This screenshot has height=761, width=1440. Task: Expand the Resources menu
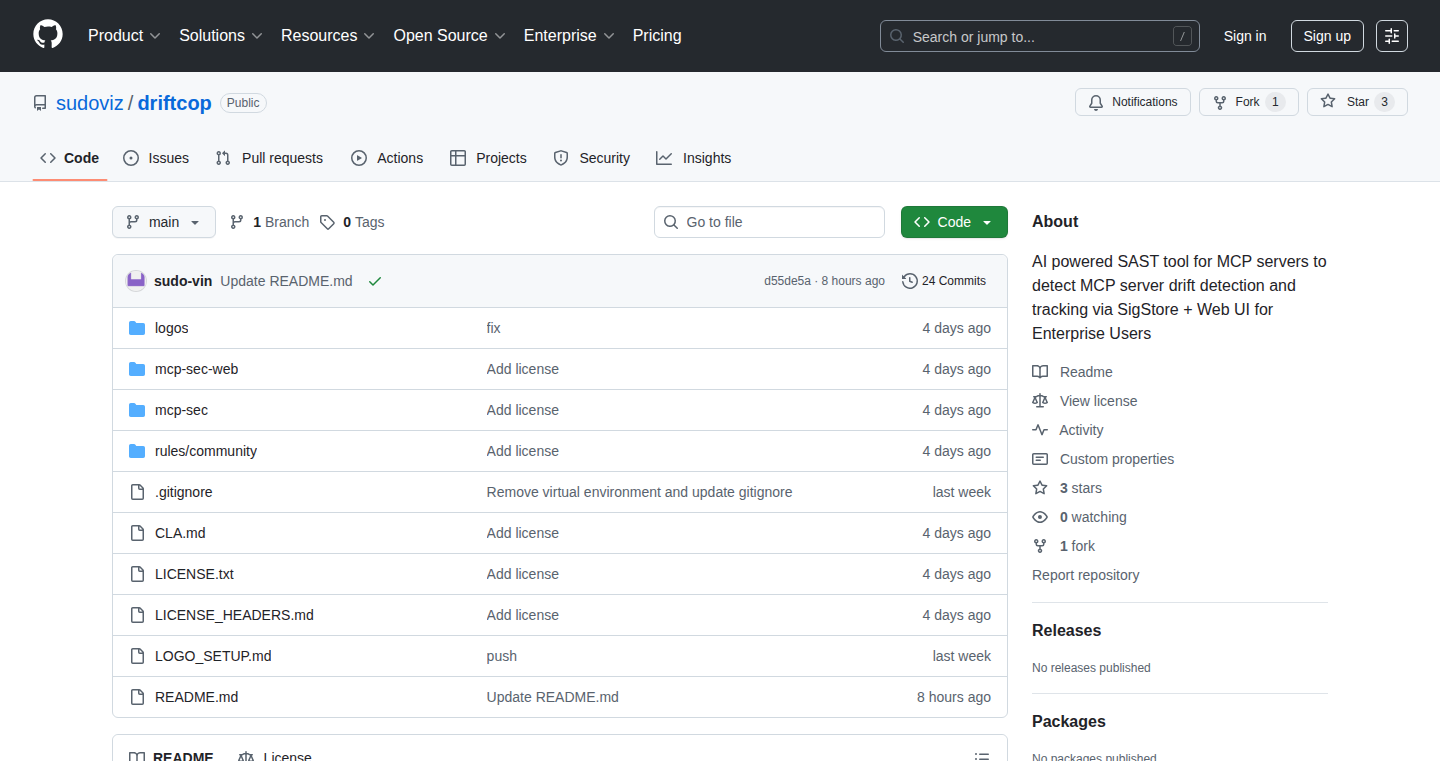328,36
